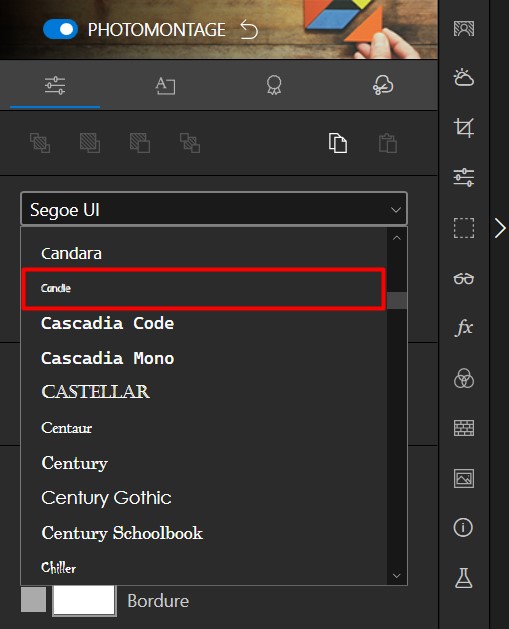Image resolution: width=509 pixels, height=629 pixels.
Task: Open the glasses icon sidebar tool
Action: 464,278
